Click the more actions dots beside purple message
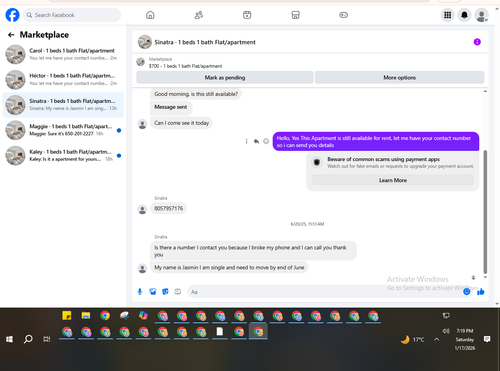 [246, 141]
